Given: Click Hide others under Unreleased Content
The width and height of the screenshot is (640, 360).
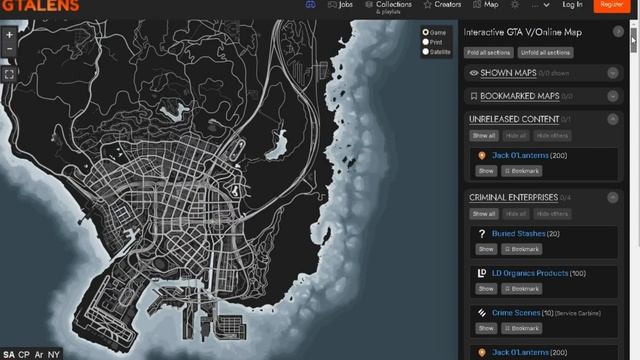Looking at the screenshot, I should click(x=552, y=136).
